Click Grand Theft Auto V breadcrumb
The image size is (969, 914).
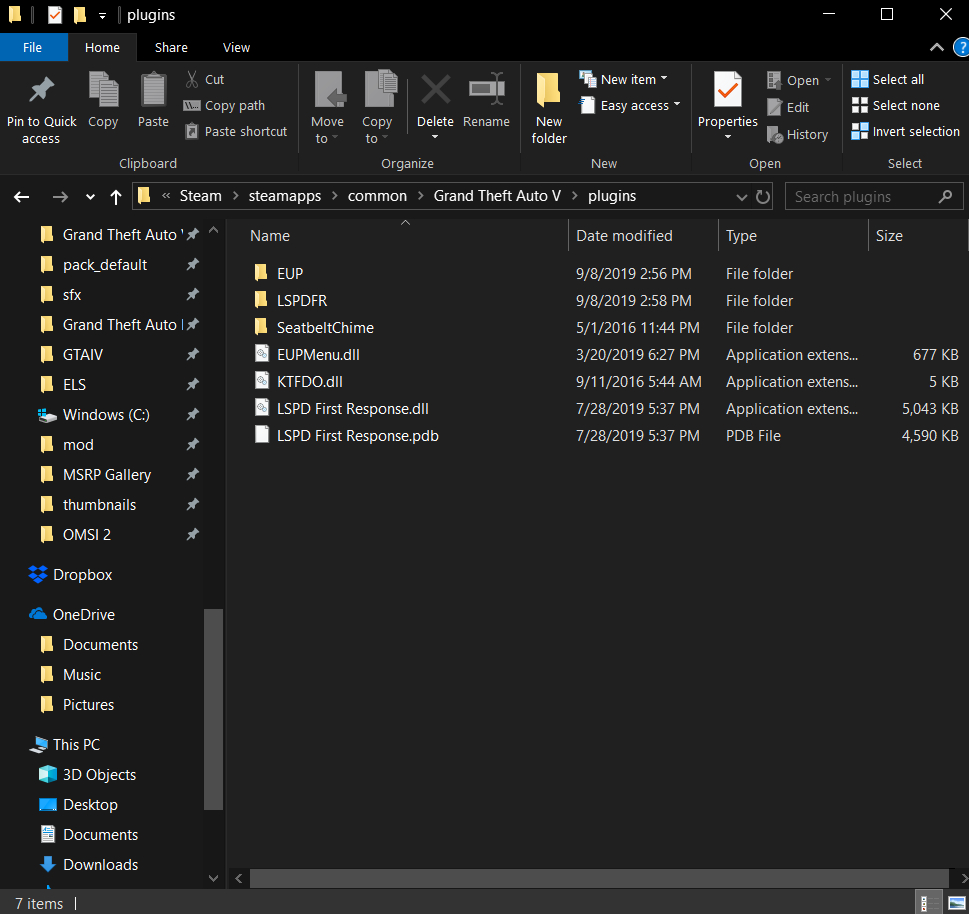point(497,196)
